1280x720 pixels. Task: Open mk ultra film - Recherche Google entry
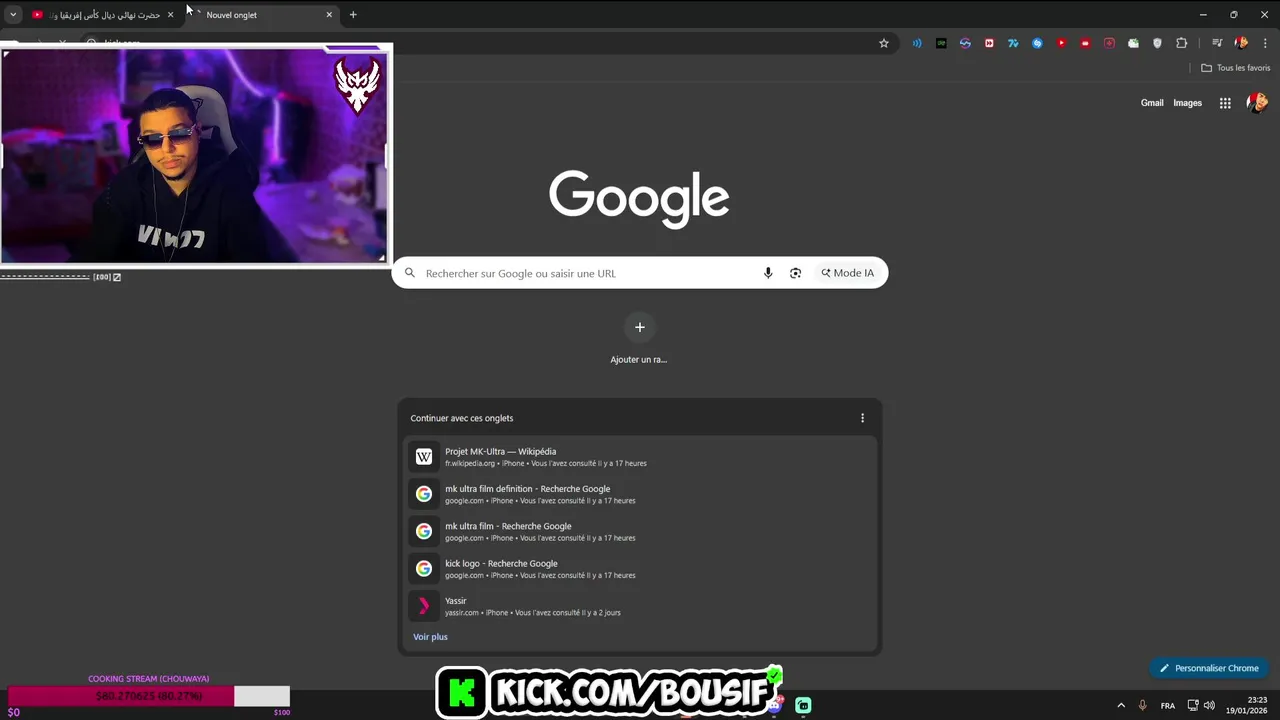coord(640,531)
